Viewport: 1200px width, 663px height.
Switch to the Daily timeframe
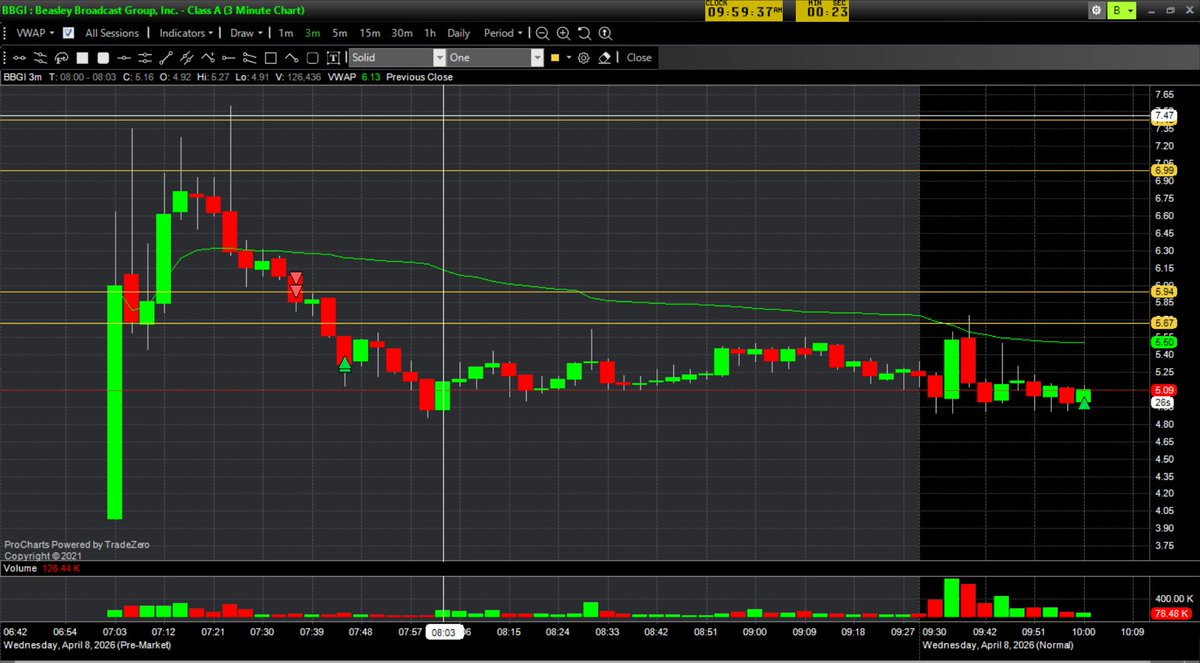click(458, 33)
